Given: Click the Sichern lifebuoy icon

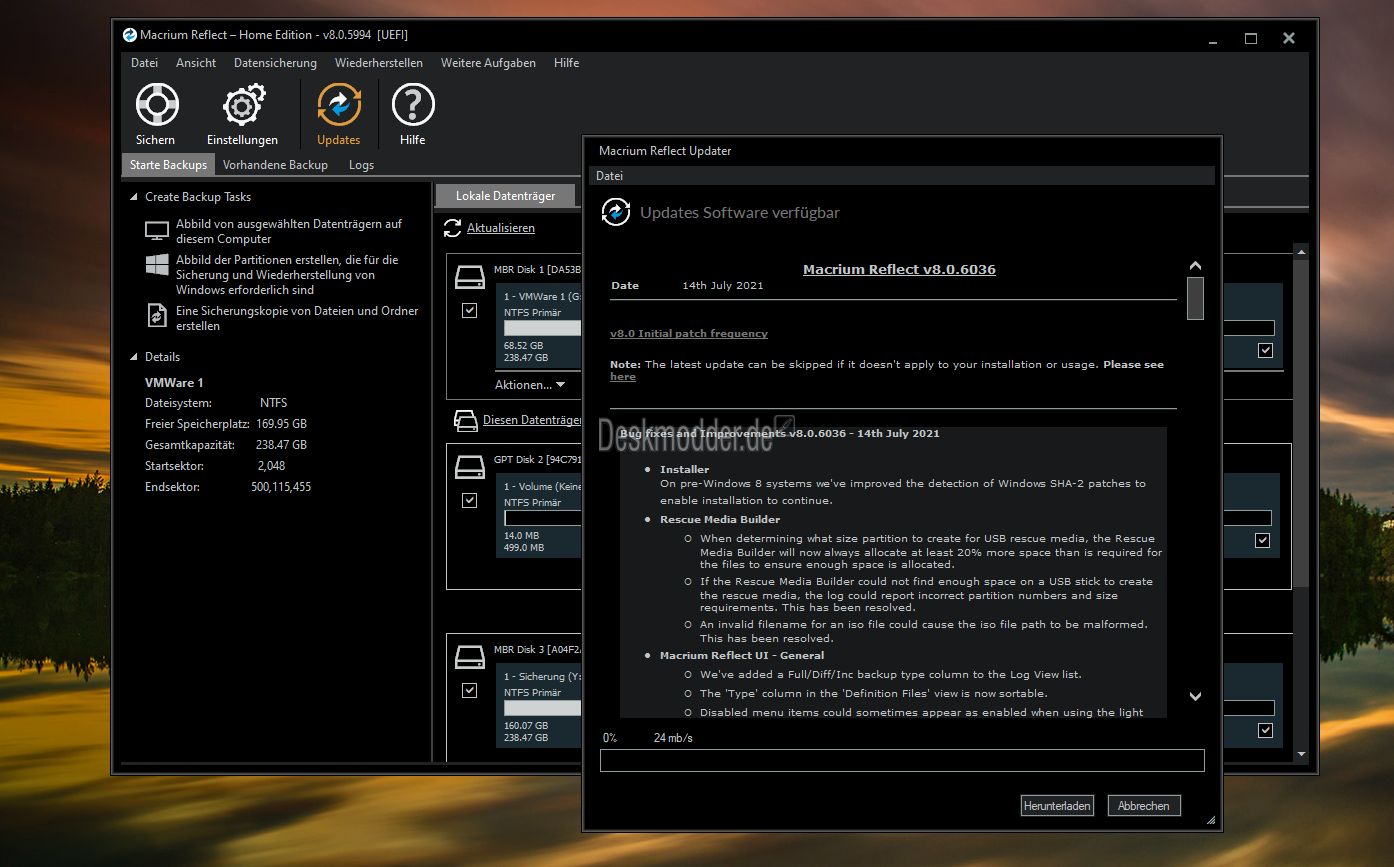Looking at the screenshot, I should 156,105.
